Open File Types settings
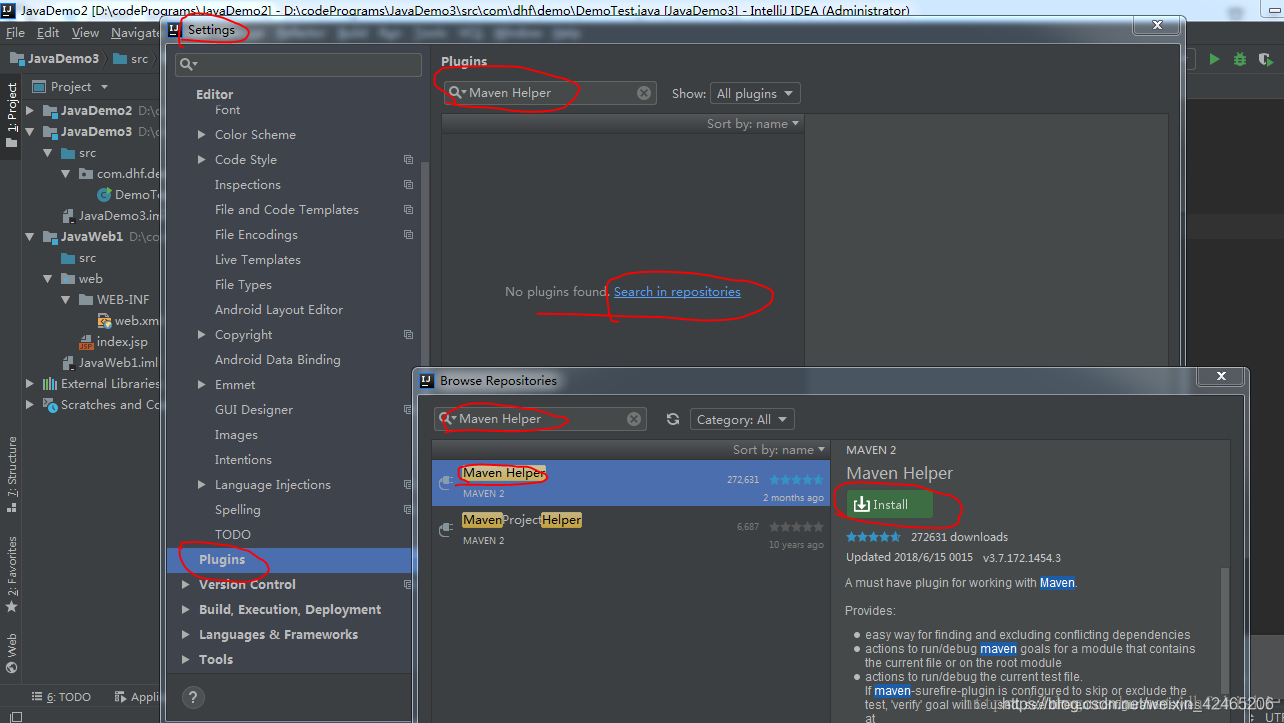 pos(243,285)
